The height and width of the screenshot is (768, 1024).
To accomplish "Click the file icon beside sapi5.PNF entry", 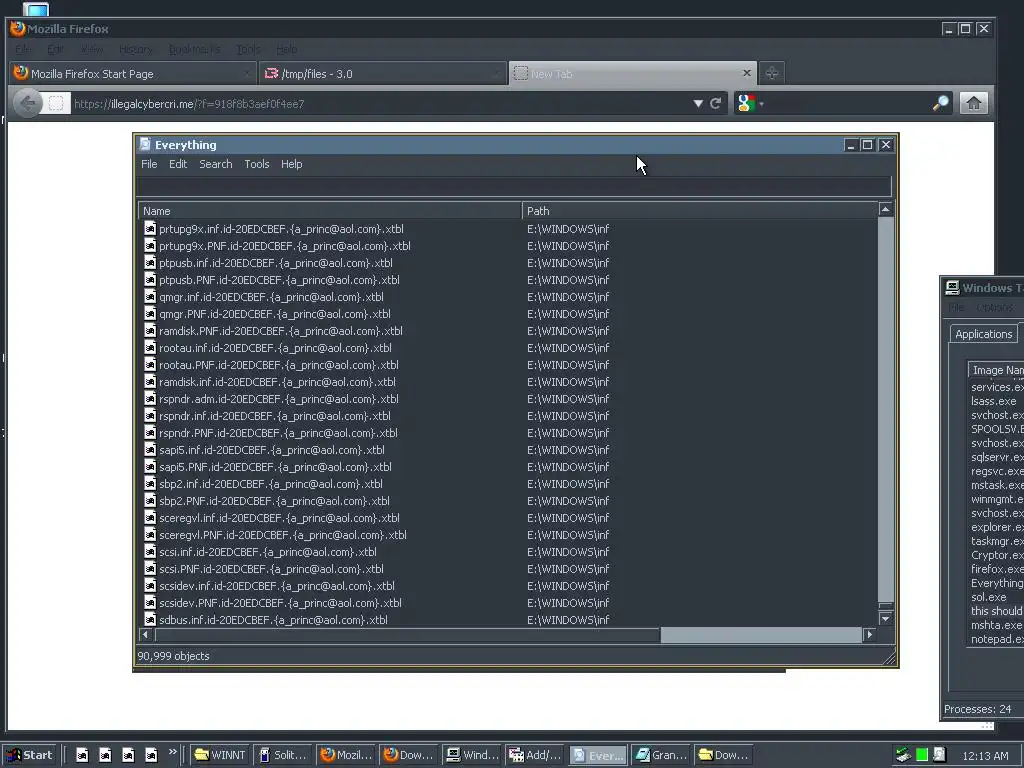I will tap(150, 466).
